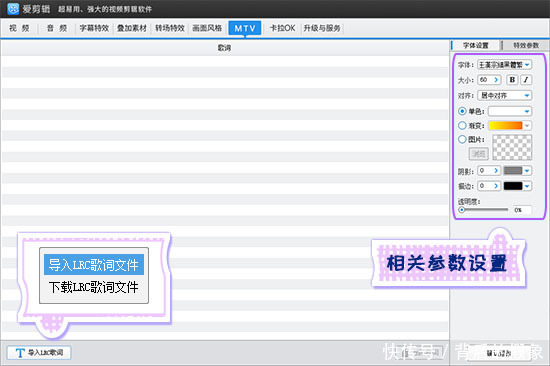Screen dimensions: 550x366
Task: Switch to the 字幕特效 tab
Action: point(94,28)
